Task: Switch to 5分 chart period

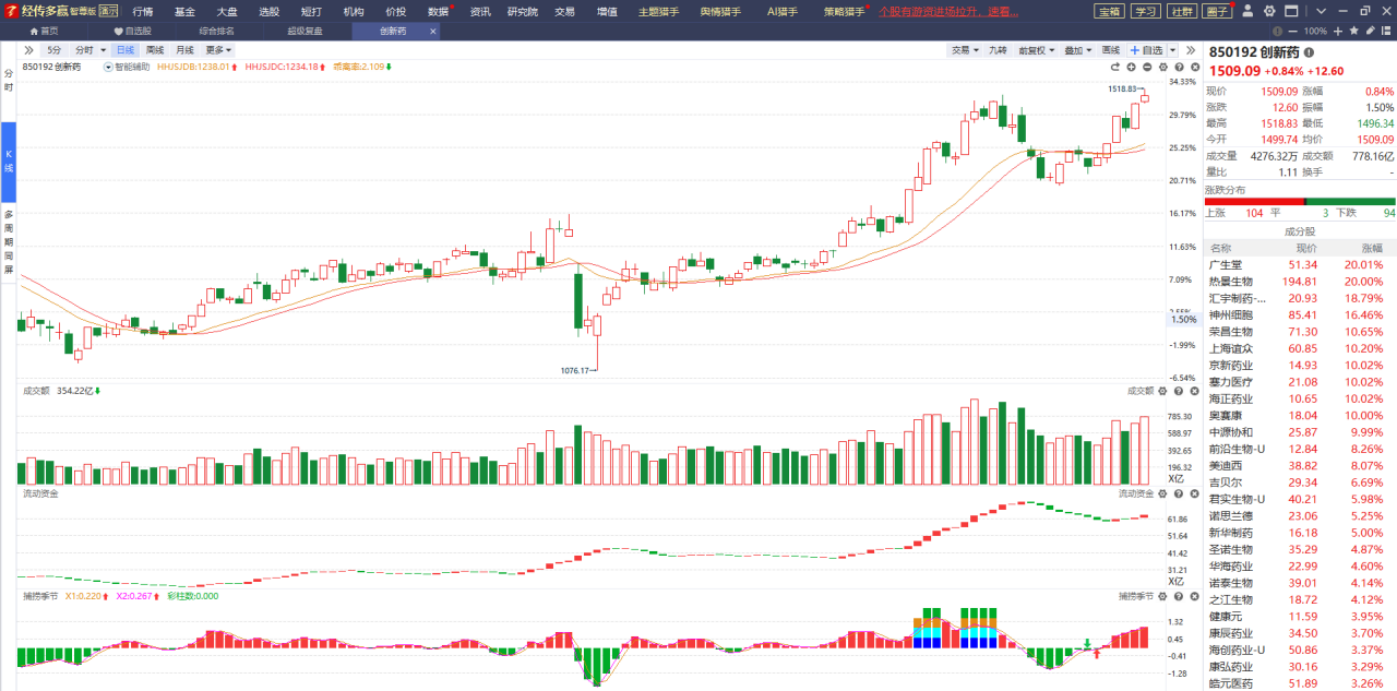Action: (x=54, y=50)
